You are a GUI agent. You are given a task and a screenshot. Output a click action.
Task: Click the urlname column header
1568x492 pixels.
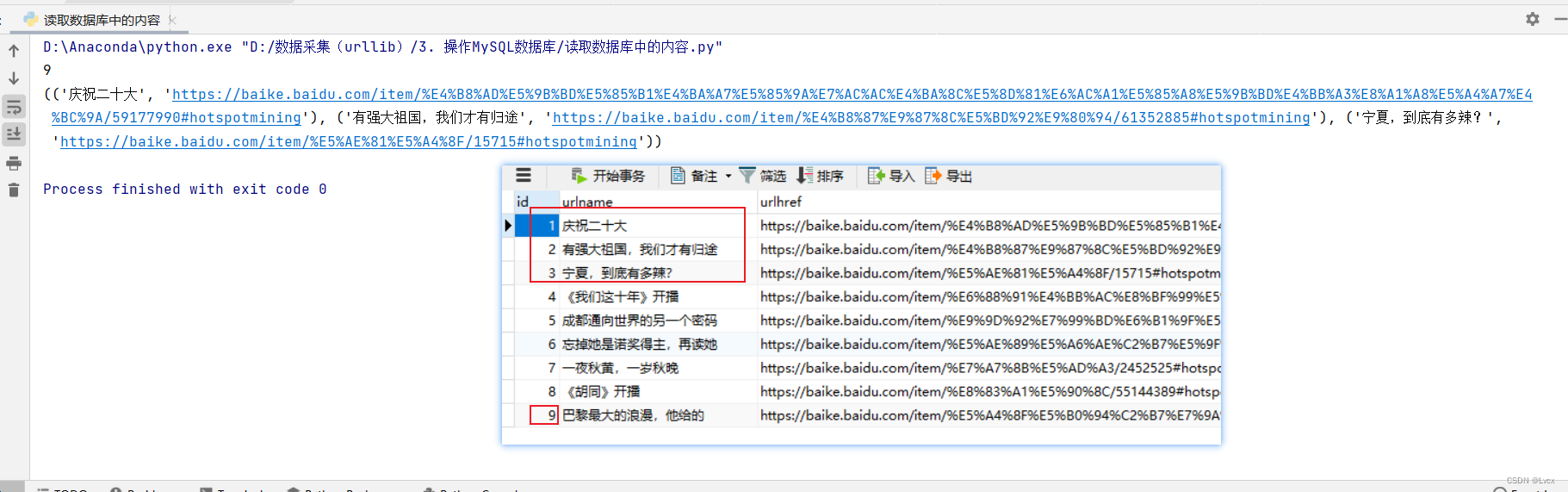(658, 202)
